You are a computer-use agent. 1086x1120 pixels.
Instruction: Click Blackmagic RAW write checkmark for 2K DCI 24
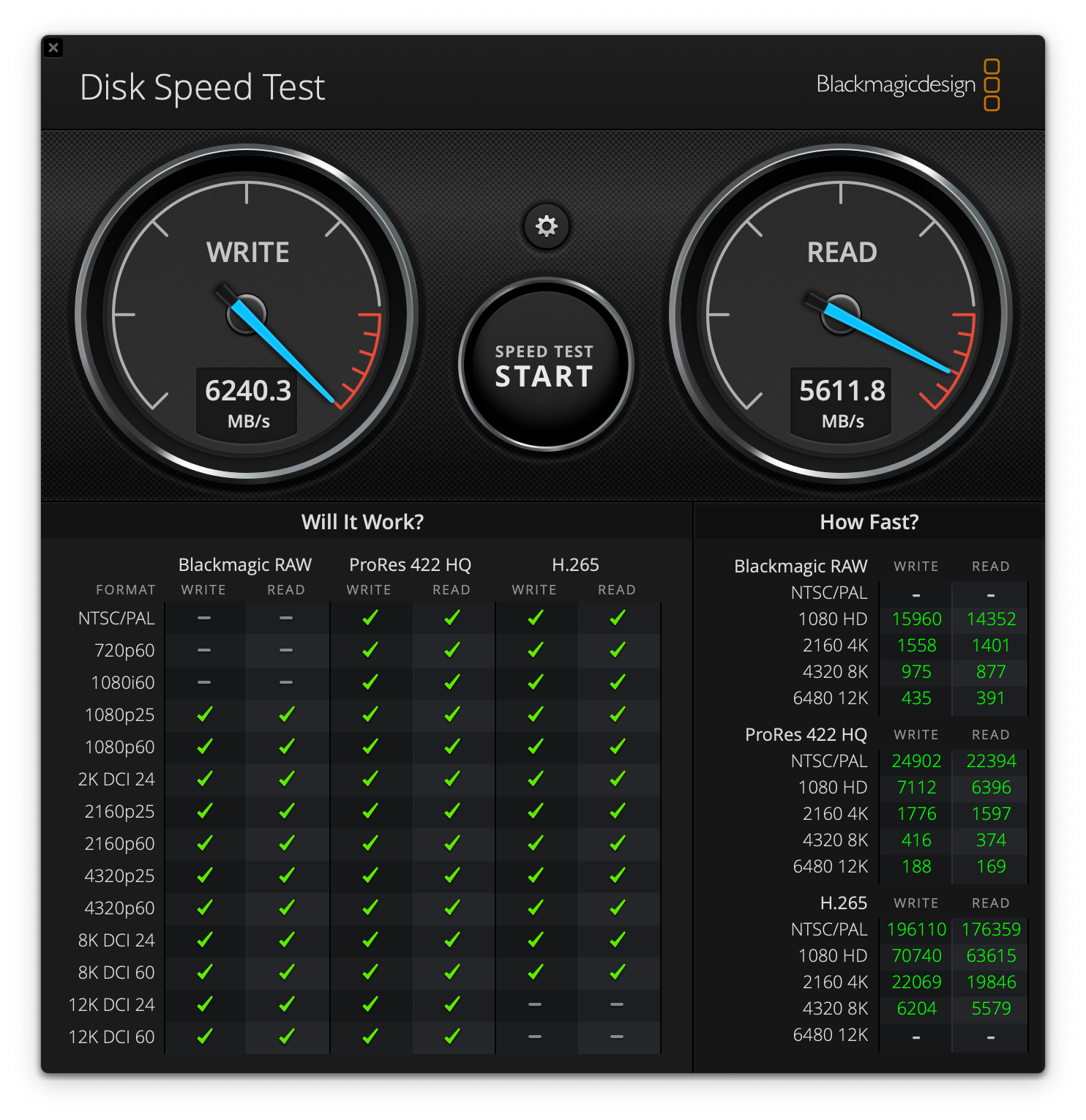204,779
